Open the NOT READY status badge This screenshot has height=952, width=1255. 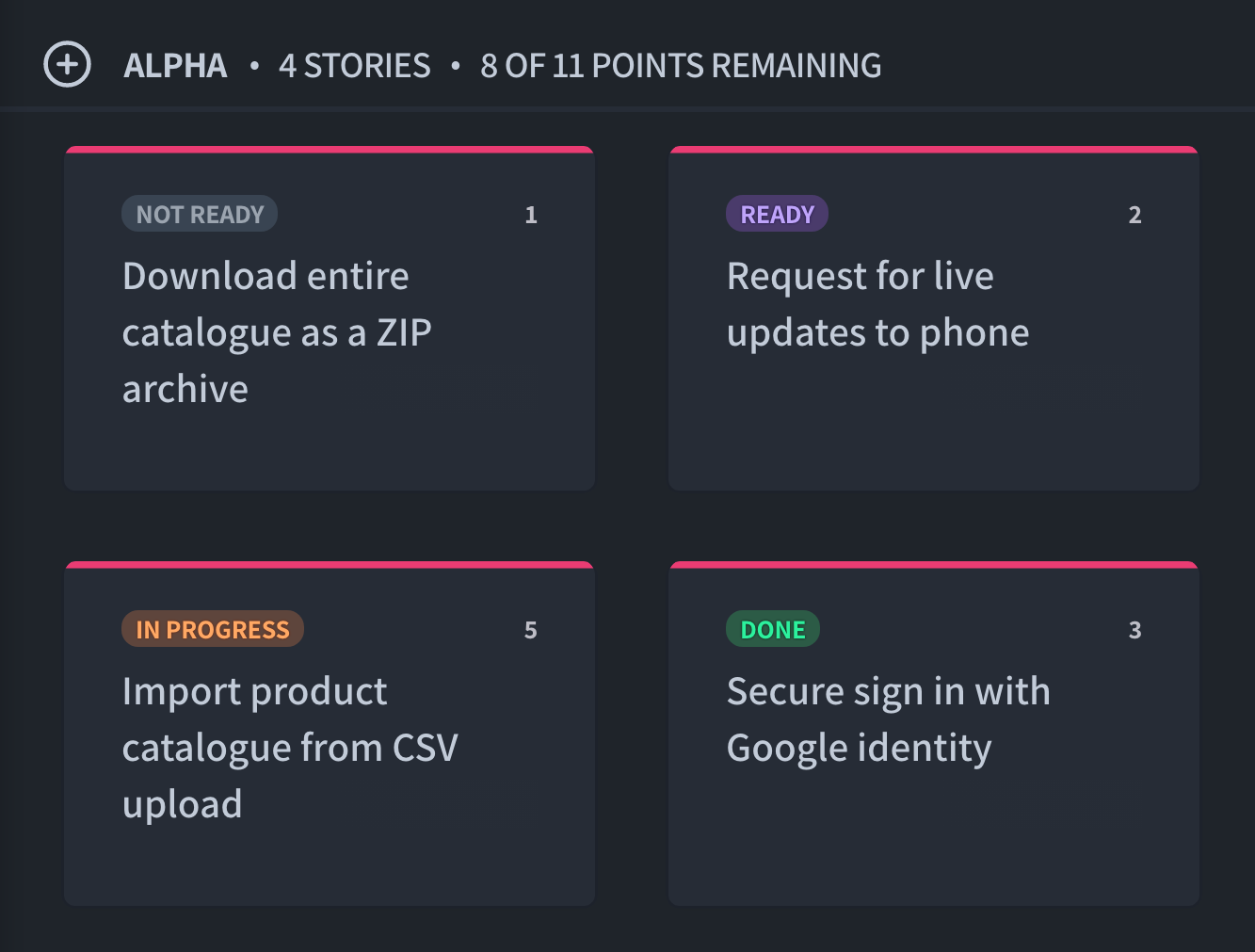(200, 214)
